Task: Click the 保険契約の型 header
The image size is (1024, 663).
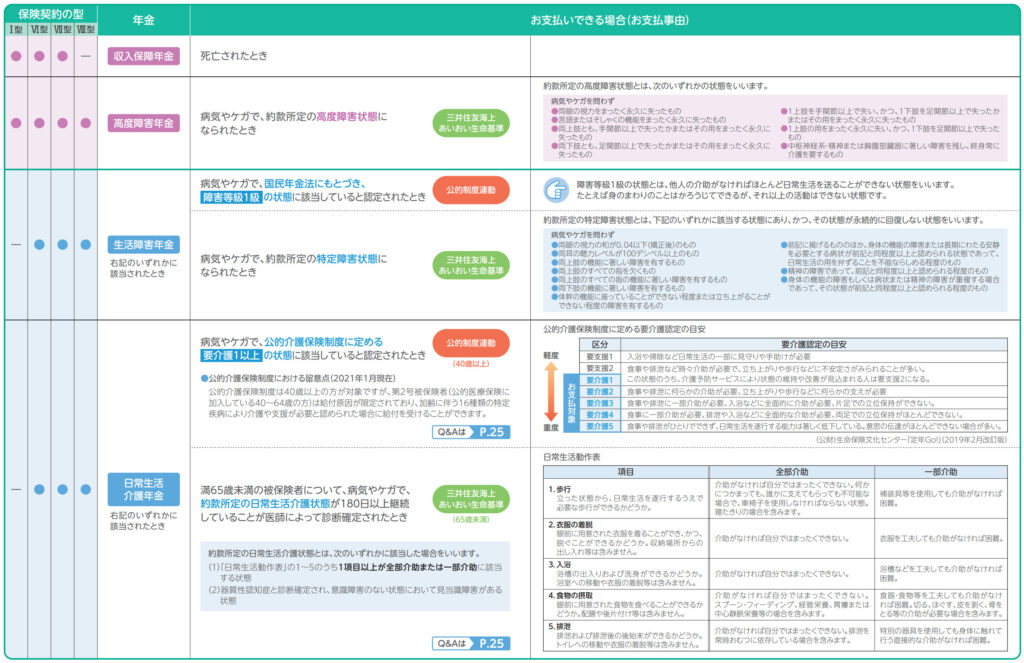Action: pos(50,15)
